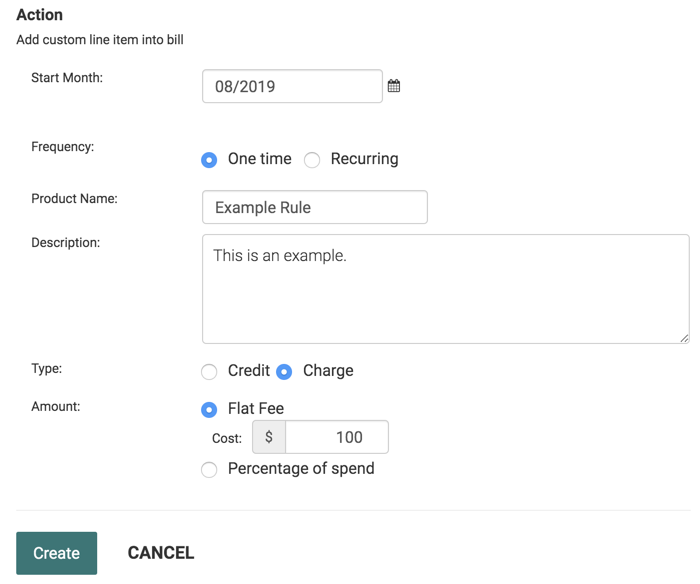Click the Product Name label
Screen dimensions: 700x584
pyautogui.click(x=74, y=198)
